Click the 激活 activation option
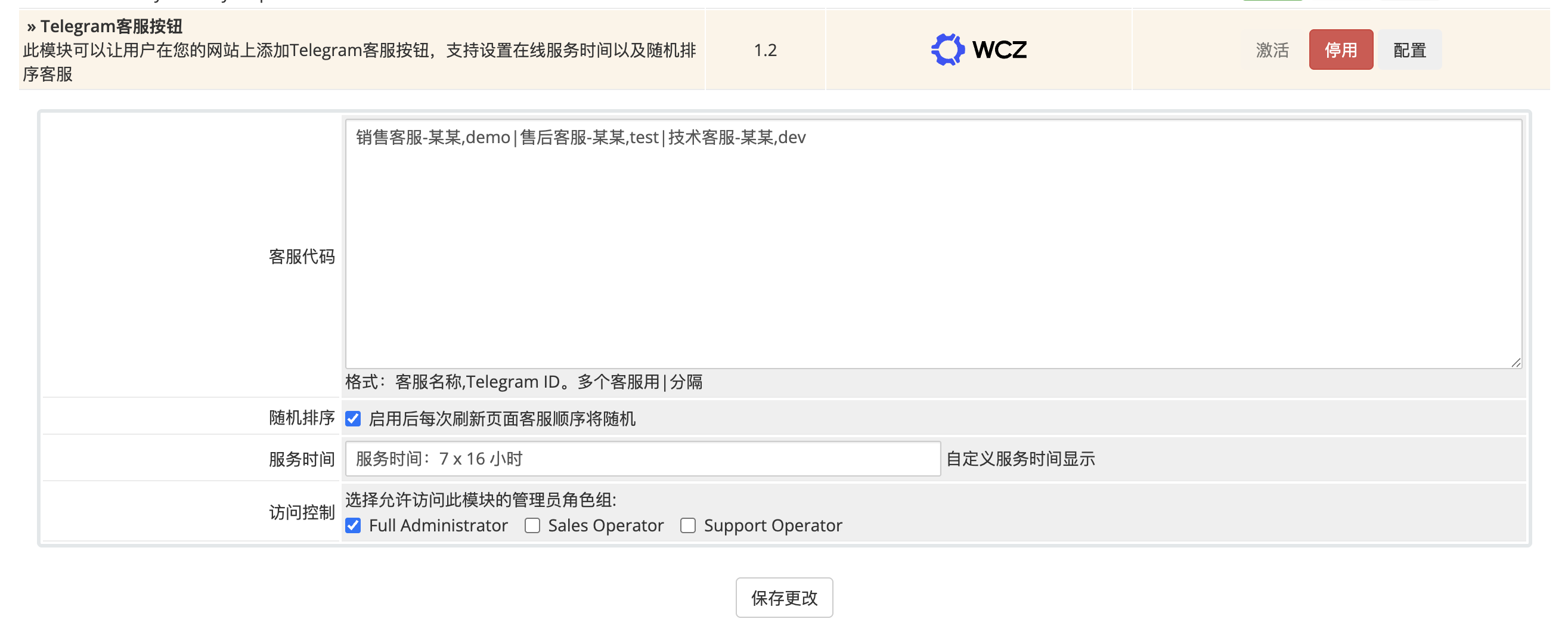Screen dimensions: 1568x631 (1272, 50)
